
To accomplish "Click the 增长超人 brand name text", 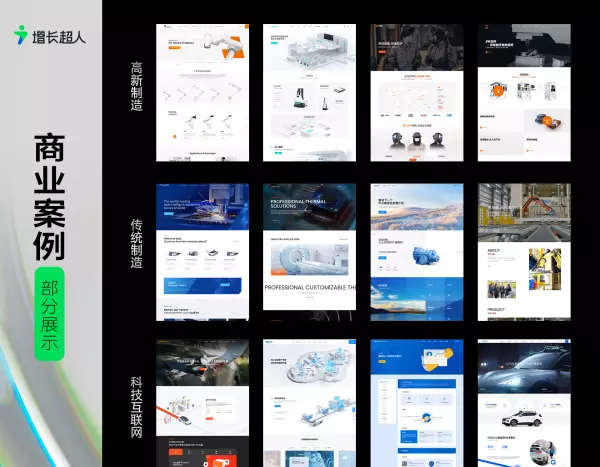I will [59, 38].
